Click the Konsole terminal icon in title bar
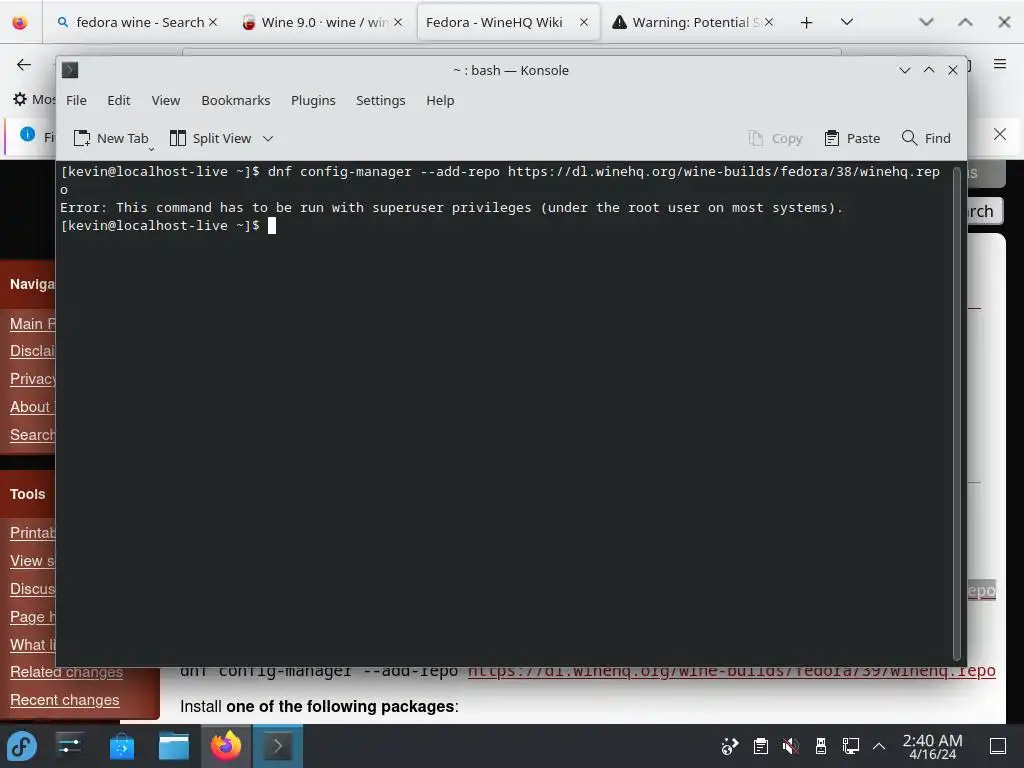The image size is (1024, 768). (x=70, y=70)
